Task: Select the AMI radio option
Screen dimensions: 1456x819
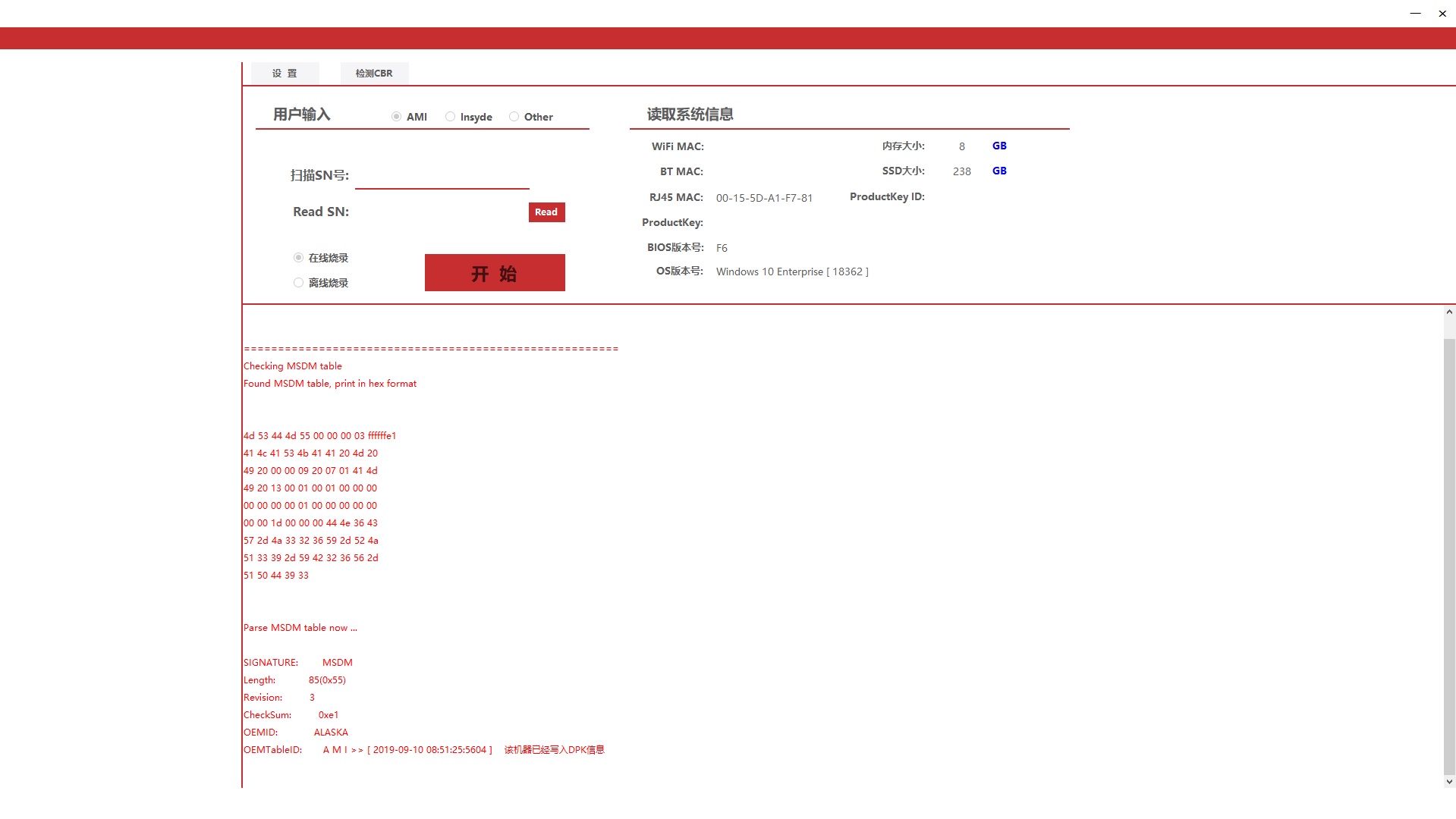Action: tap(396, 117)
